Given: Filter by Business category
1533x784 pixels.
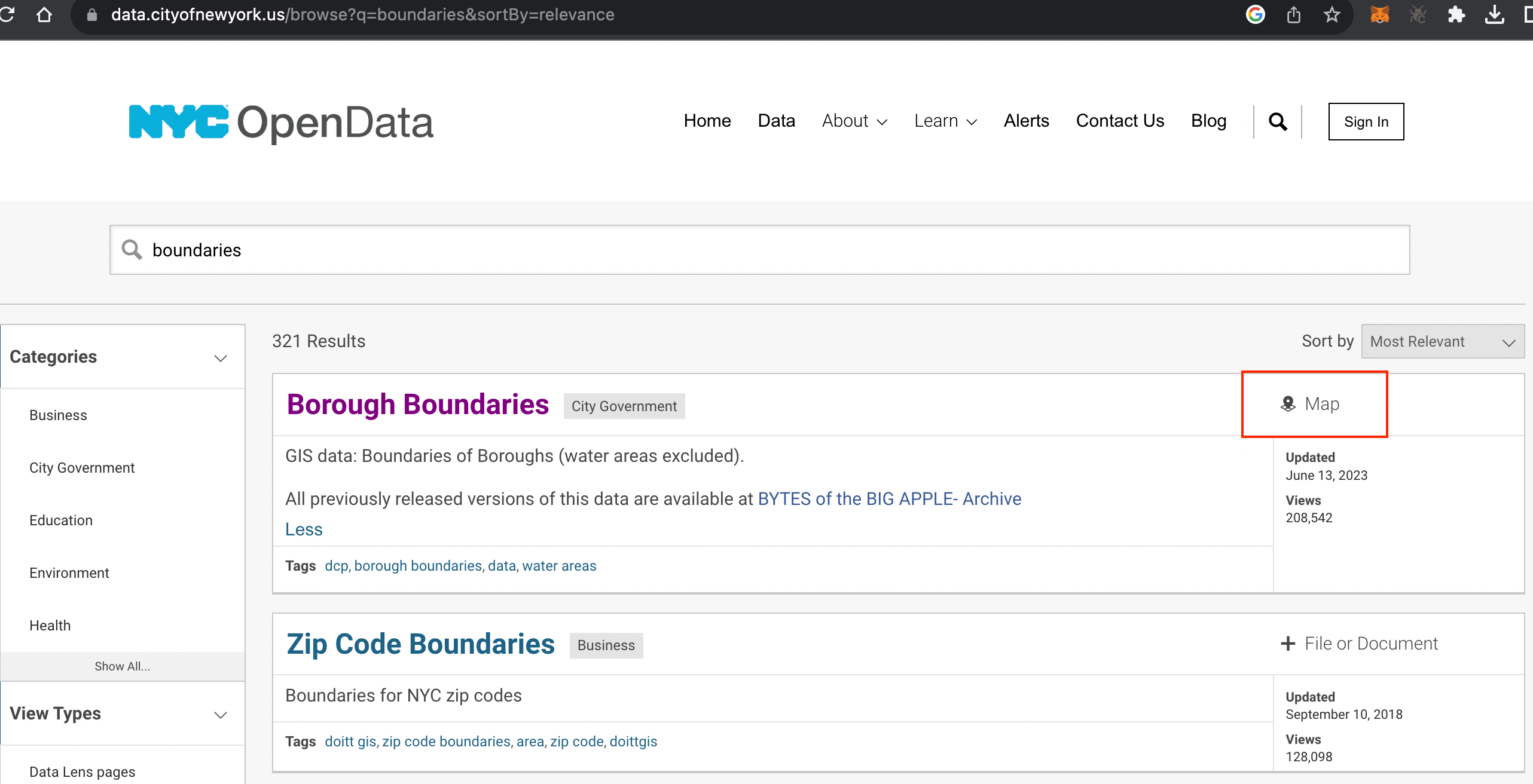Looking at the screenshot, I should (x=58, y=415).
